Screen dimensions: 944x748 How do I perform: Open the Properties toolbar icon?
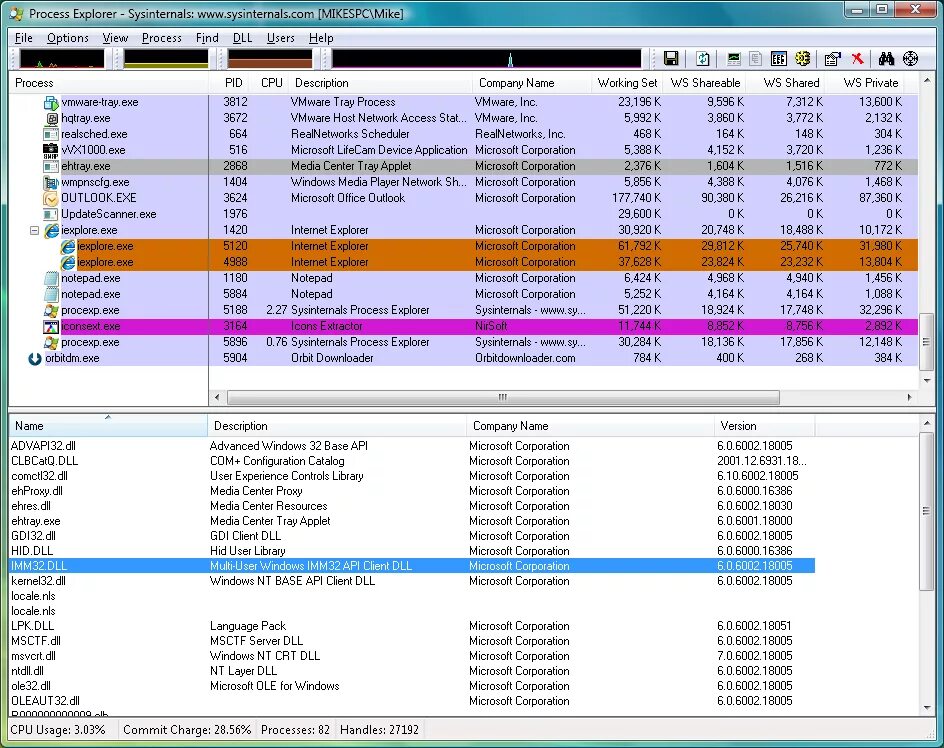(833, 58)
